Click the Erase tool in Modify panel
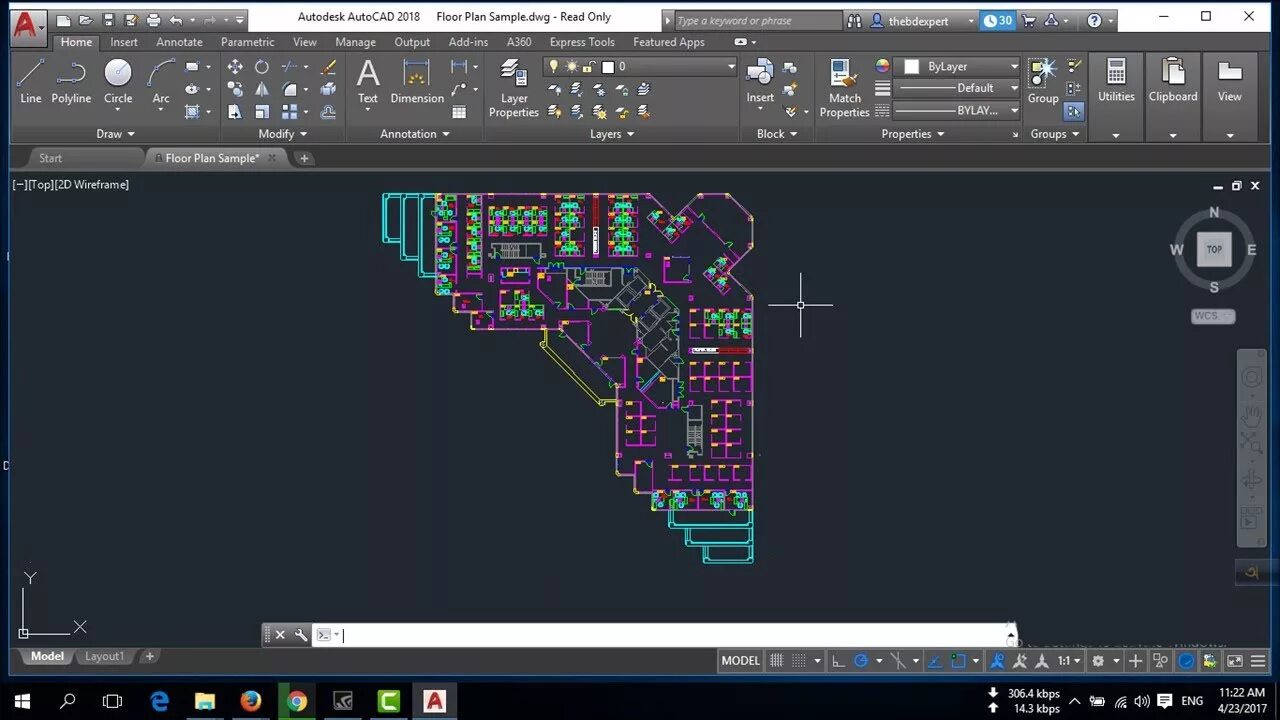The height and width of the screenshot is (720, 1280). pyautogui.click(x=328, y=67)
